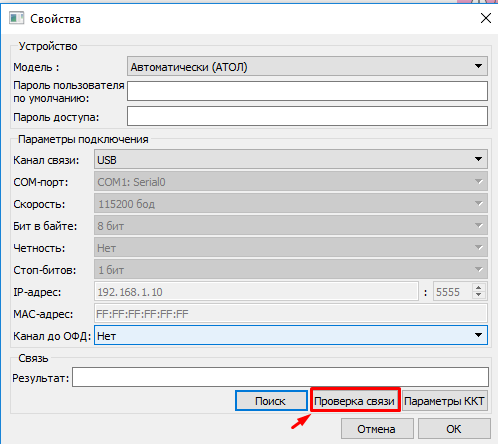The image size is (498, 444).
Task: Click the IP-адрес field 192.168.1.10
Action: tap(256, 291)
